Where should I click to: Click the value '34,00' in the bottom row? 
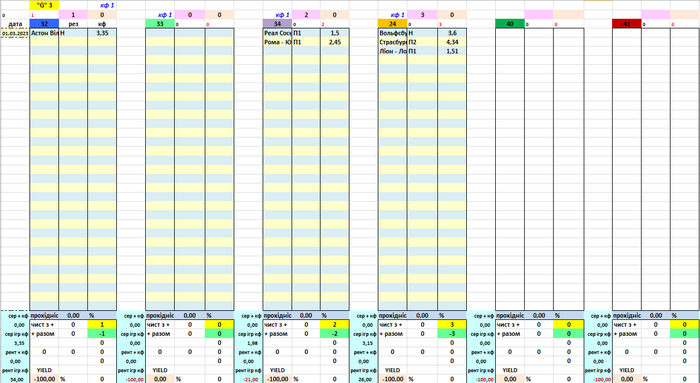click(x=17, y=379)
